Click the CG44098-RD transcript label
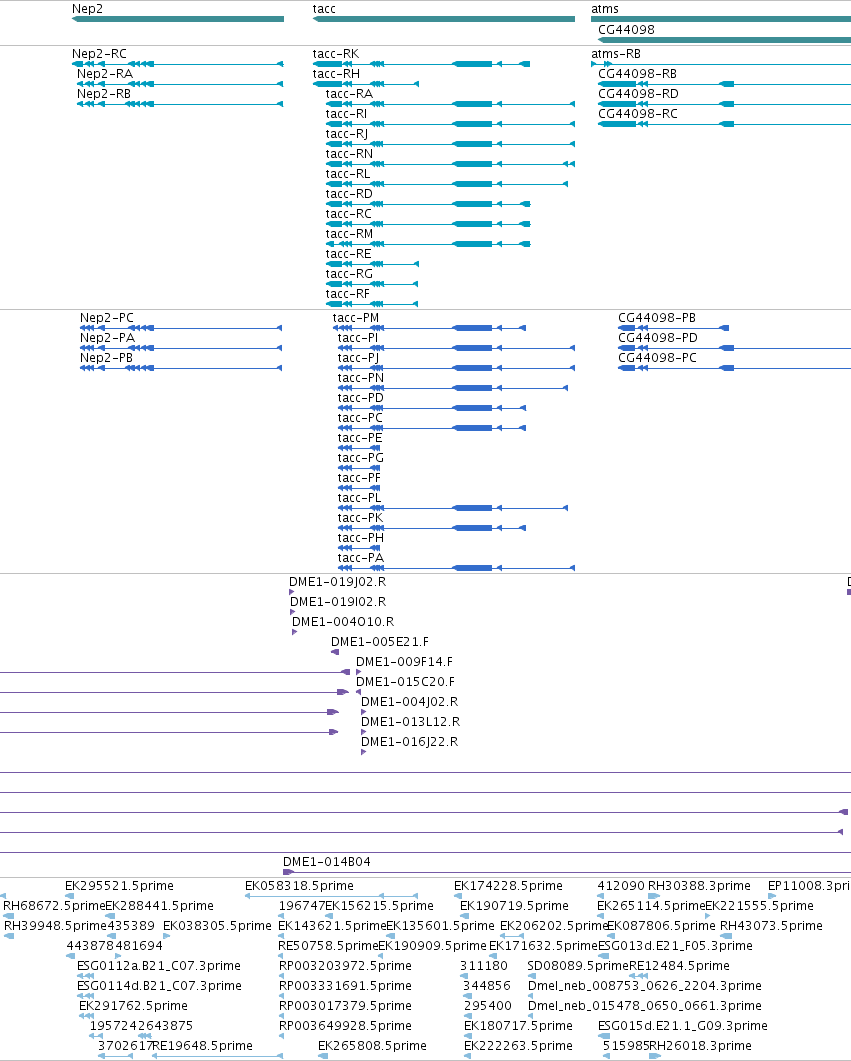851x1061 pixels. [638, 93]
